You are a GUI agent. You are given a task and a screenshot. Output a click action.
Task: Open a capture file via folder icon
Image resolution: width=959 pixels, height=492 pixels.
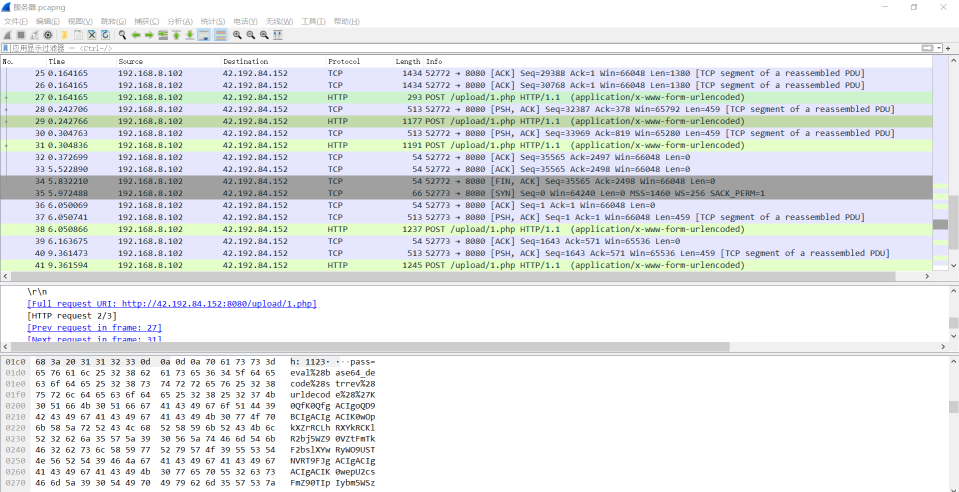pos(64,35)
